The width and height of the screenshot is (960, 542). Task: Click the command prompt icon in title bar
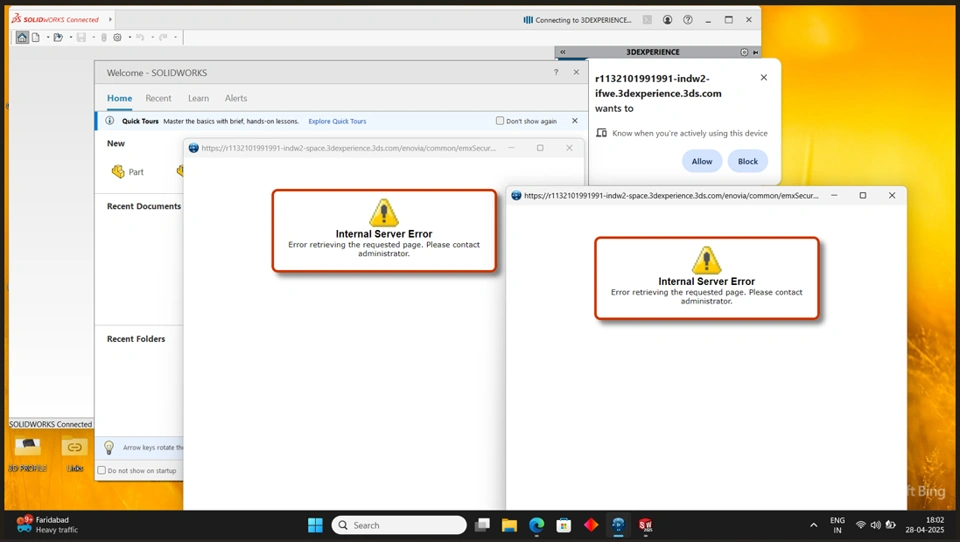tap(647, 20)
